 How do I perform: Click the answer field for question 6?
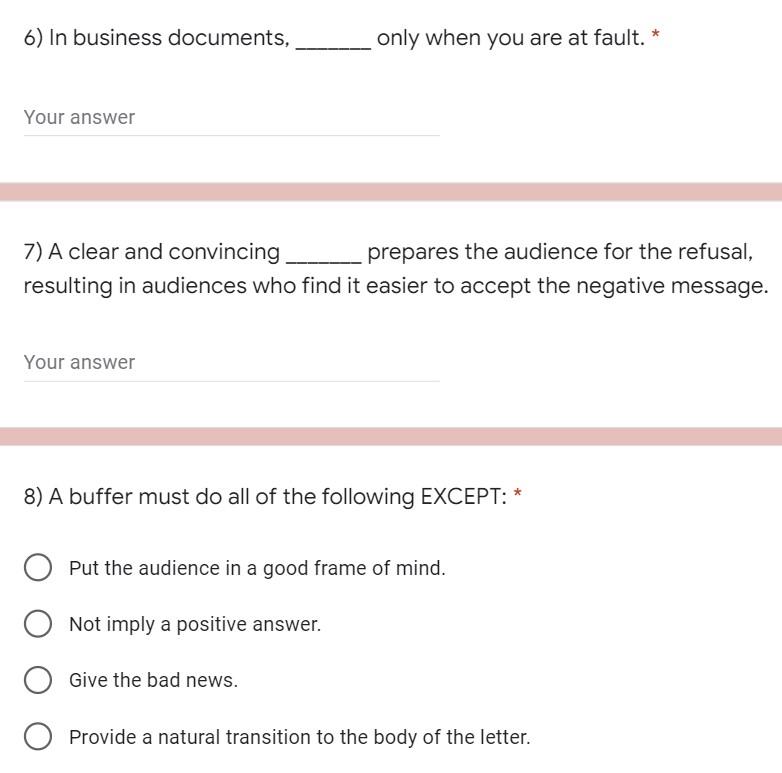231,117
